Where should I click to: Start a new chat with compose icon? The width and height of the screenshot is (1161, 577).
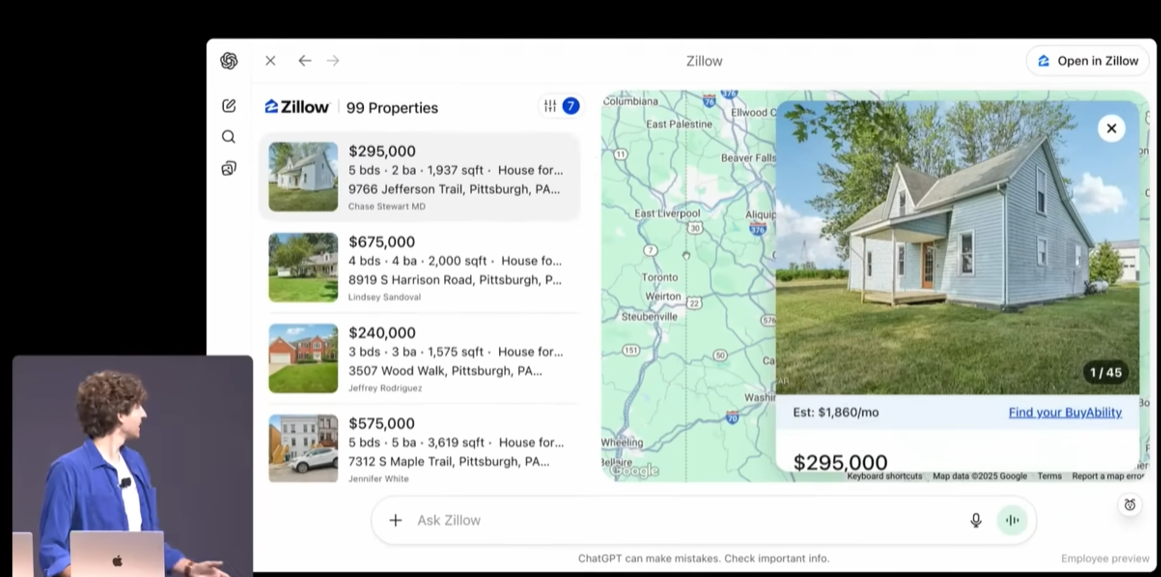[229, 106]
